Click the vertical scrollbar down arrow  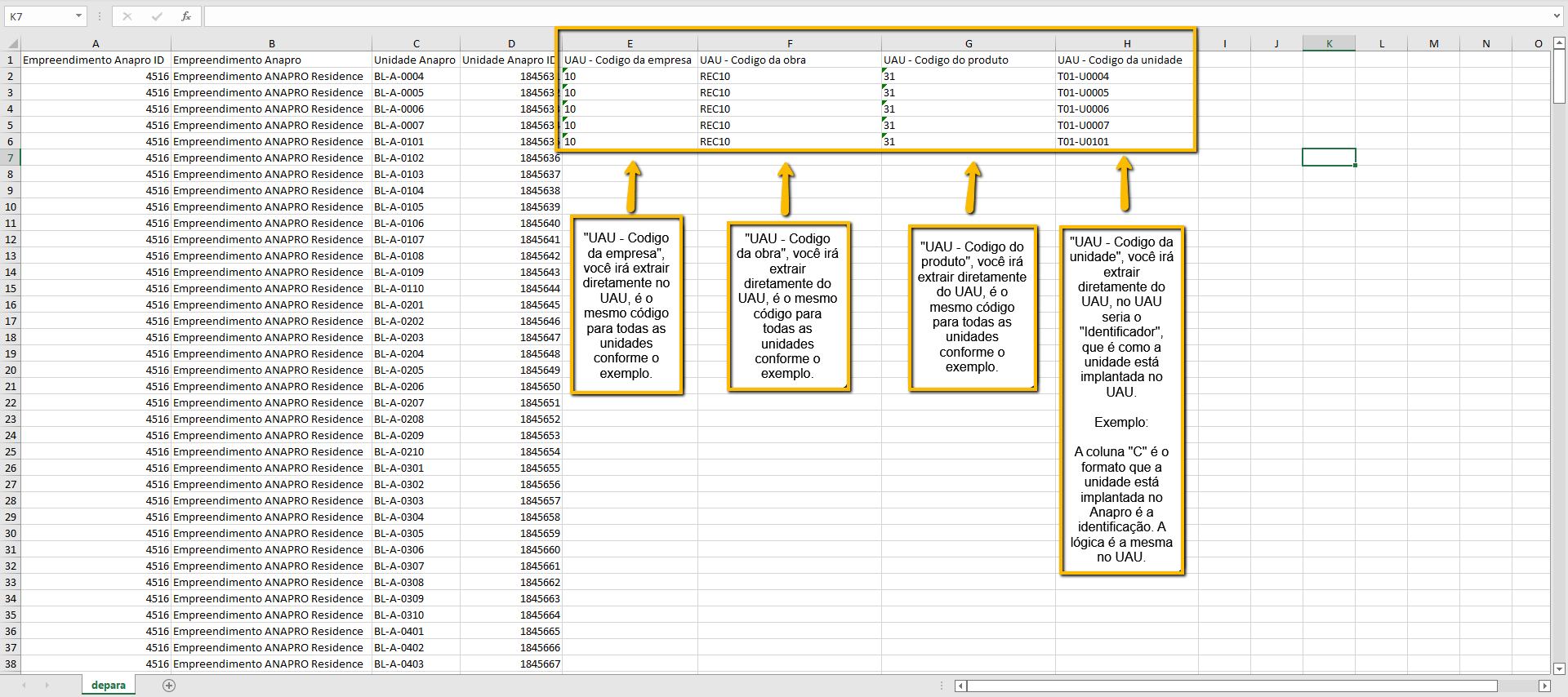click(x=1559, y=668)
